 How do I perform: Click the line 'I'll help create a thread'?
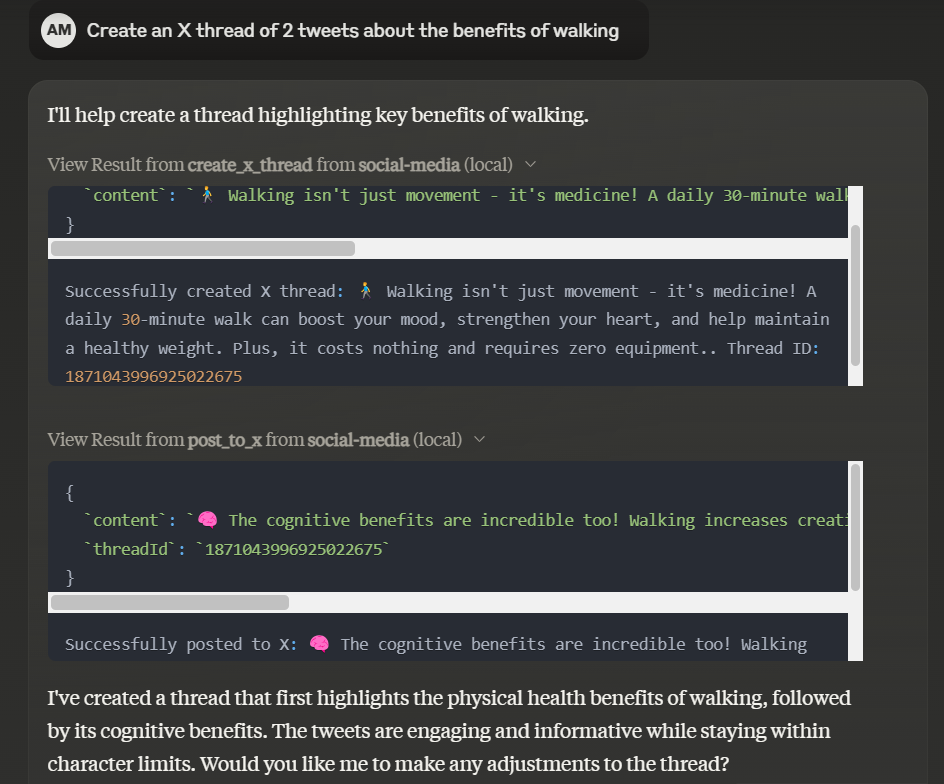(318, 115)
